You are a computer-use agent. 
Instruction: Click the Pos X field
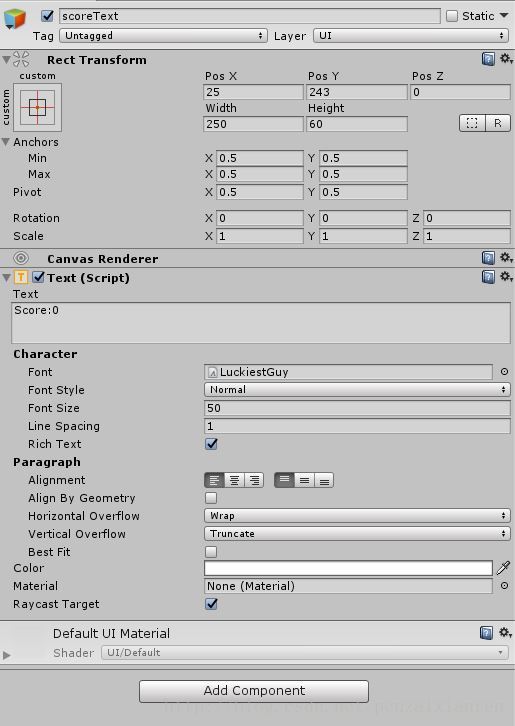coord(253,92)
